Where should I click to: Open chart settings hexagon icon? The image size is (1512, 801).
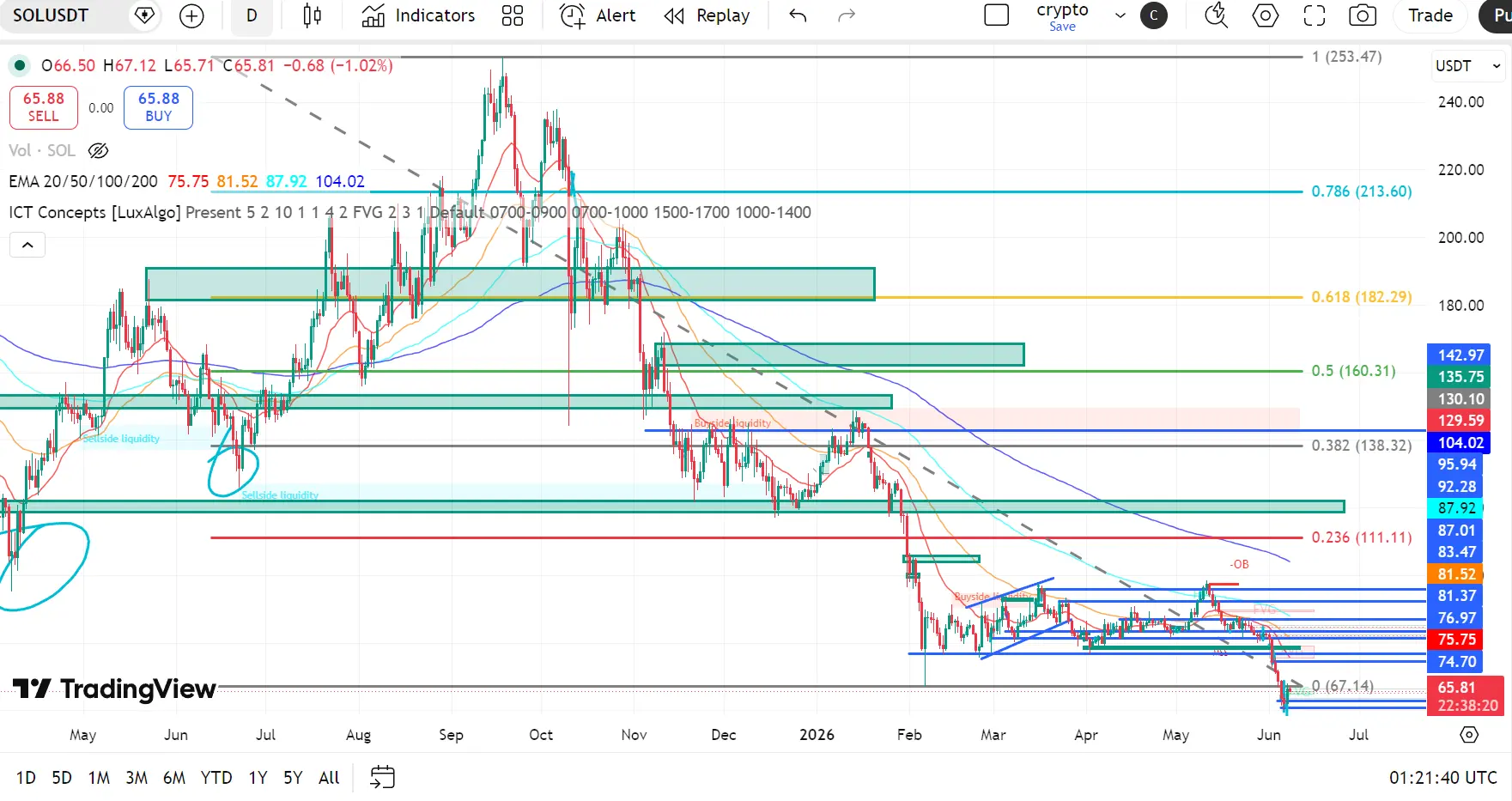coord(1266,15)
